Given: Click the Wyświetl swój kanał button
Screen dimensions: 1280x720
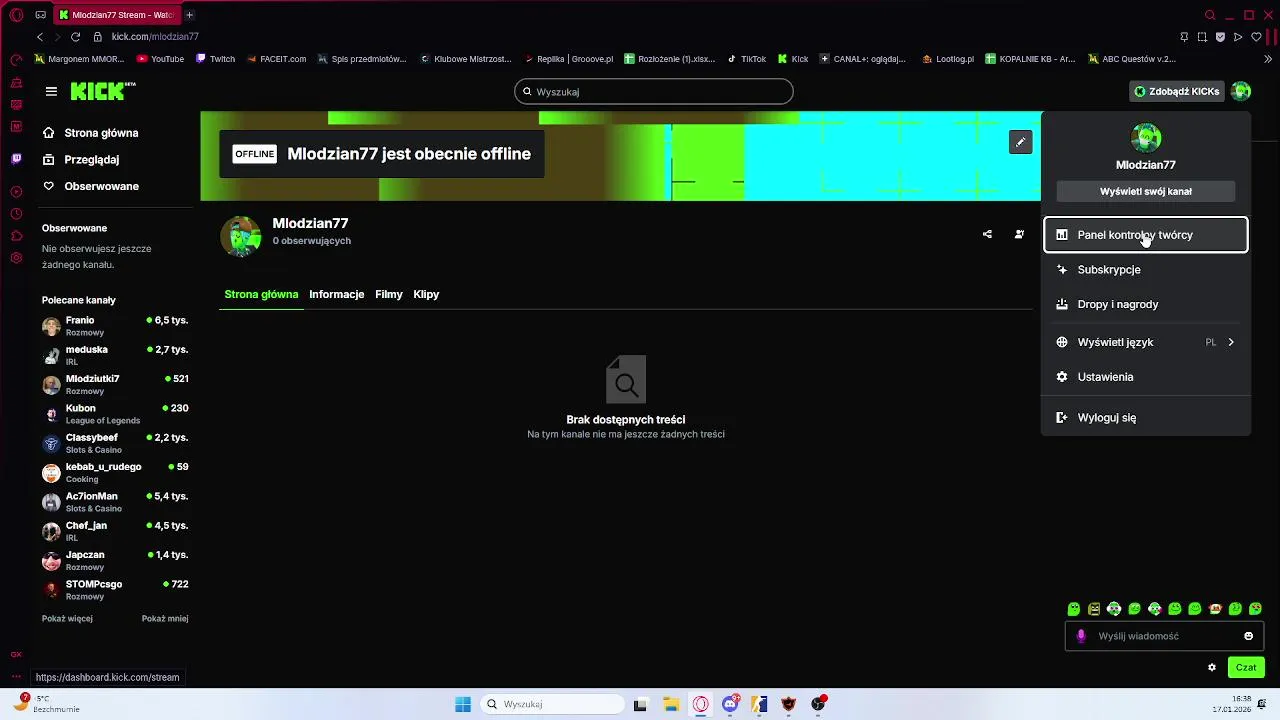Looking at the screenshot, I should point(1146,191).
